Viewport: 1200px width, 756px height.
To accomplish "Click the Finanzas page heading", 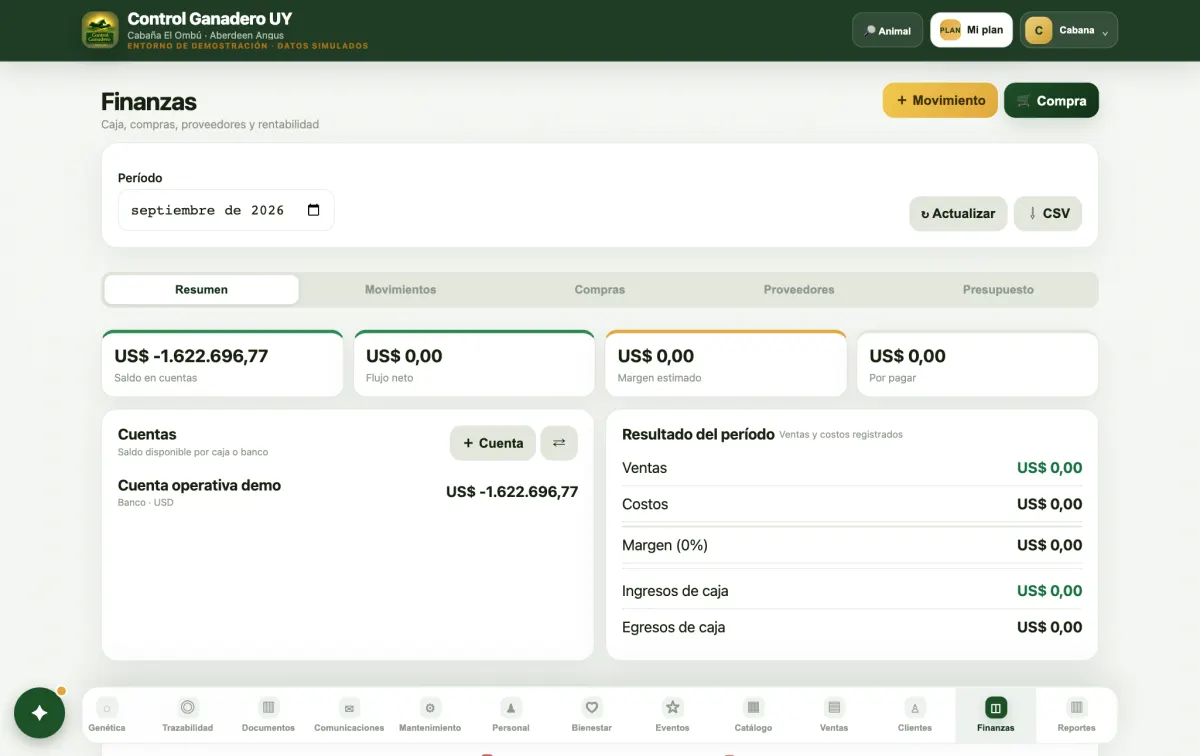I will 149,102.
